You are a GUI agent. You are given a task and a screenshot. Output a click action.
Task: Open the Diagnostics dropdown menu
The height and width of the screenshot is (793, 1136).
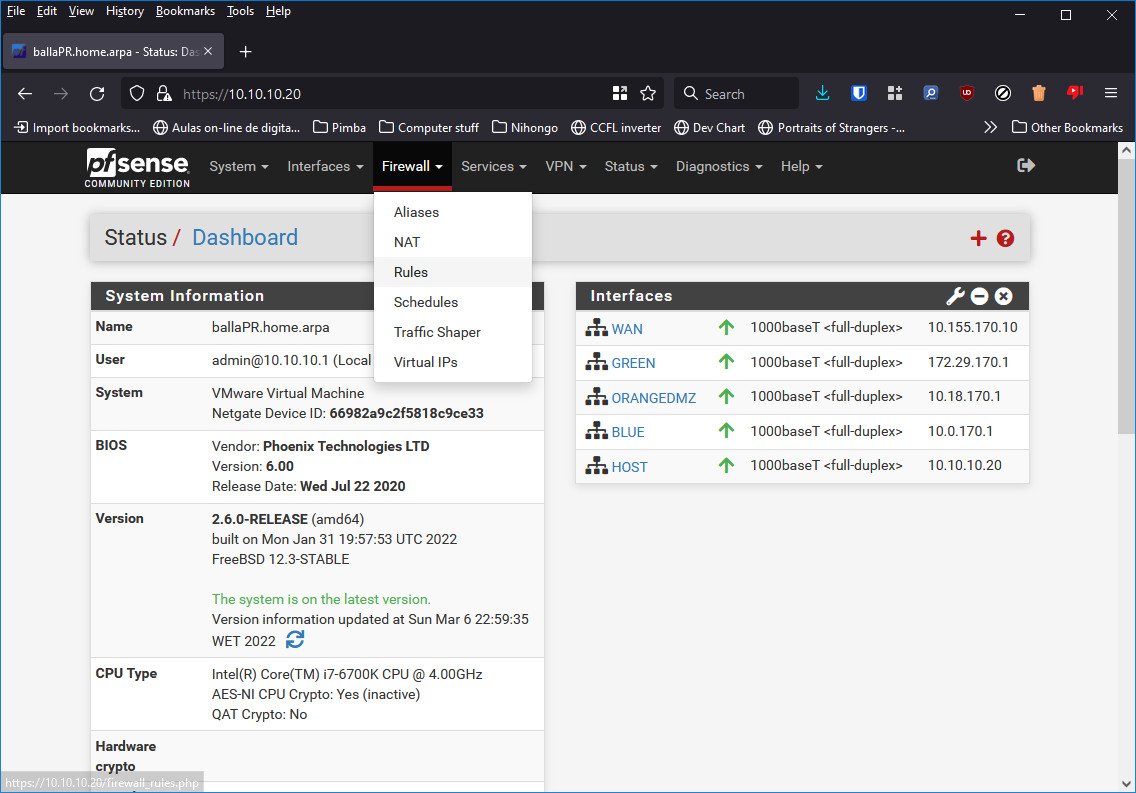(x=718, y=166)
